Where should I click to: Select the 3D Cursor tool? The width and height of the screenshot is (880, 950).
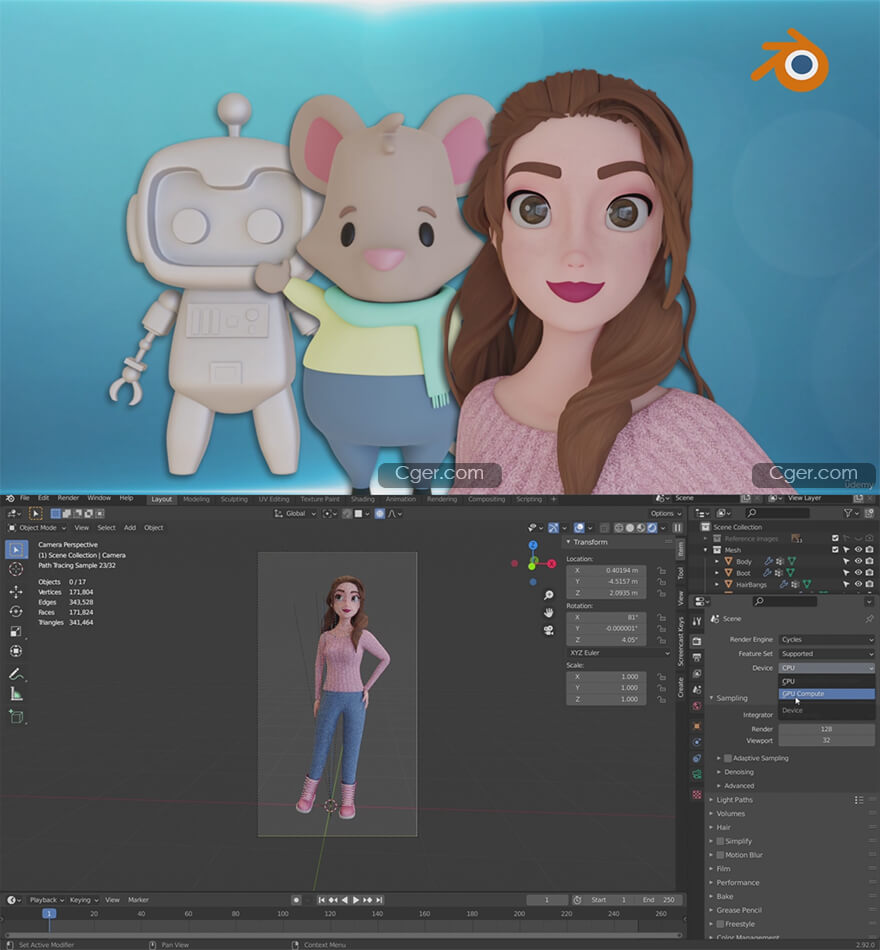point(16,569)
